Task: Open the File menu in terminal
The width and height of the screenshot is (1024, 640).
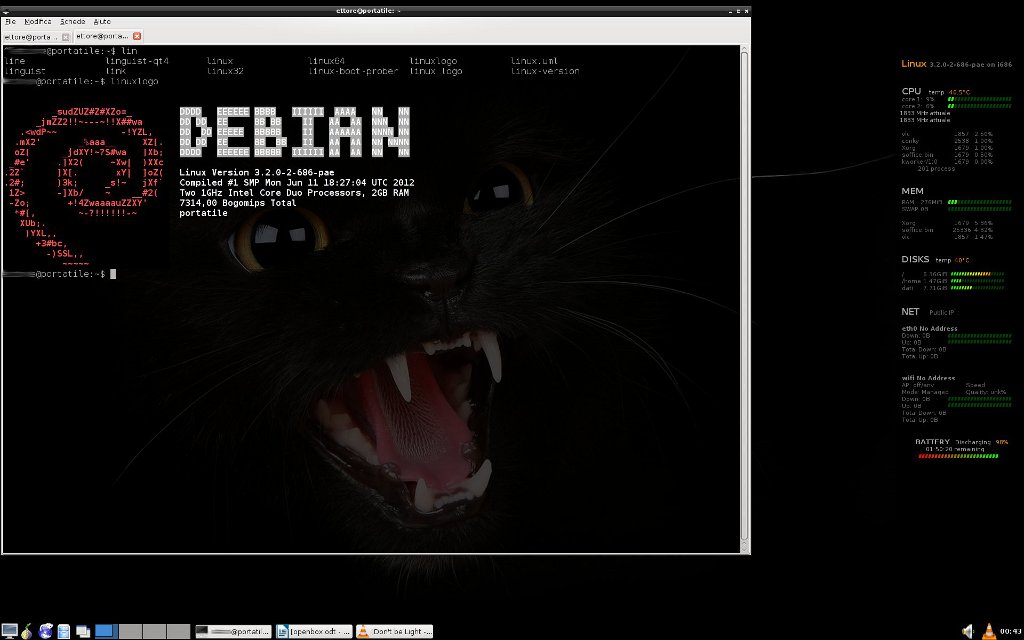Action: point(10,21)
